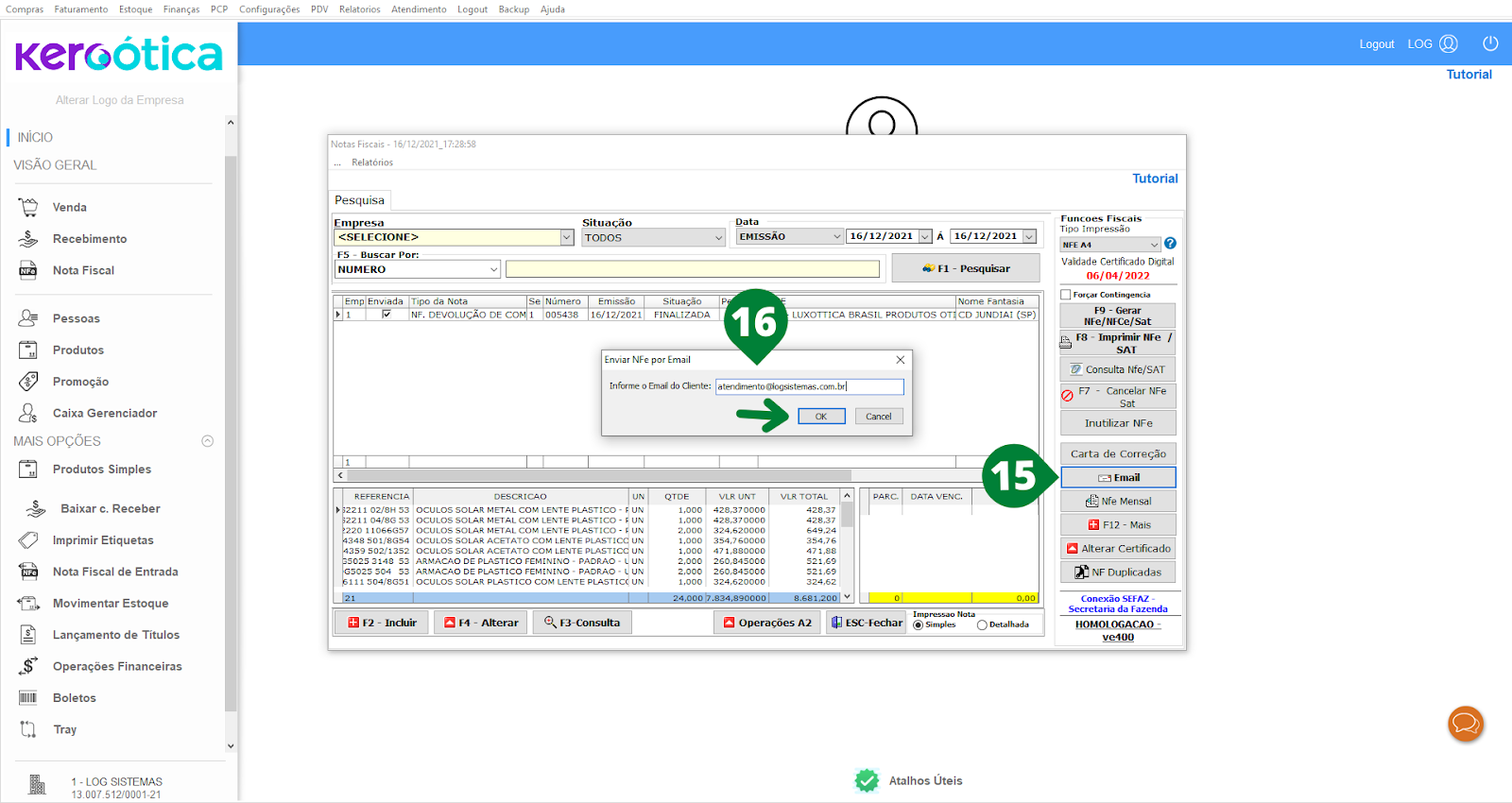Click Cancel in email dialog
This screenshot has height=803, width=1512.
click(879, 417)
